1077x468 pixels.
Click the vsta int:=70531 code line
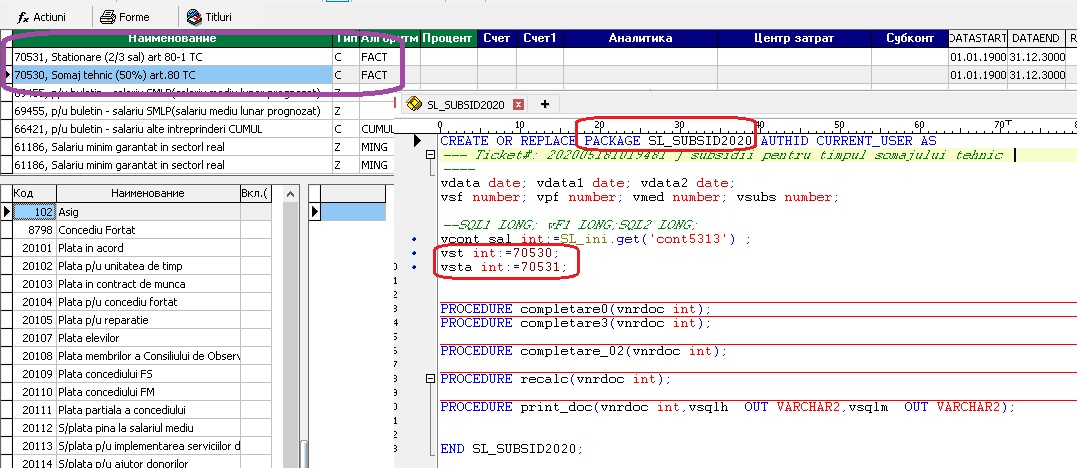click(x=504, y=267)
